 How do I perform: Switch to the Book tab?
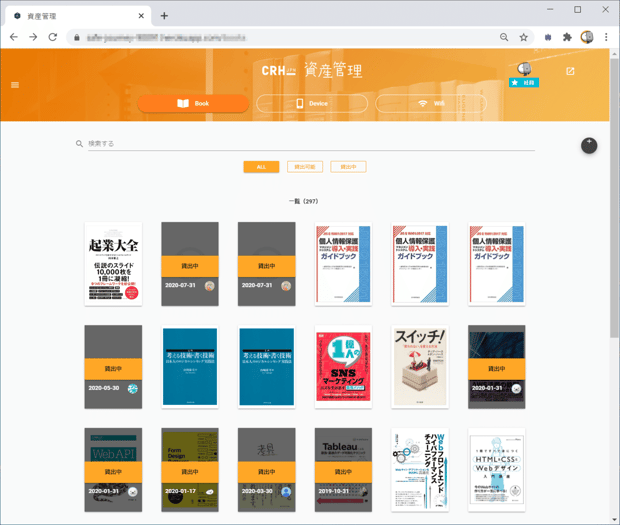pos(193,104)
